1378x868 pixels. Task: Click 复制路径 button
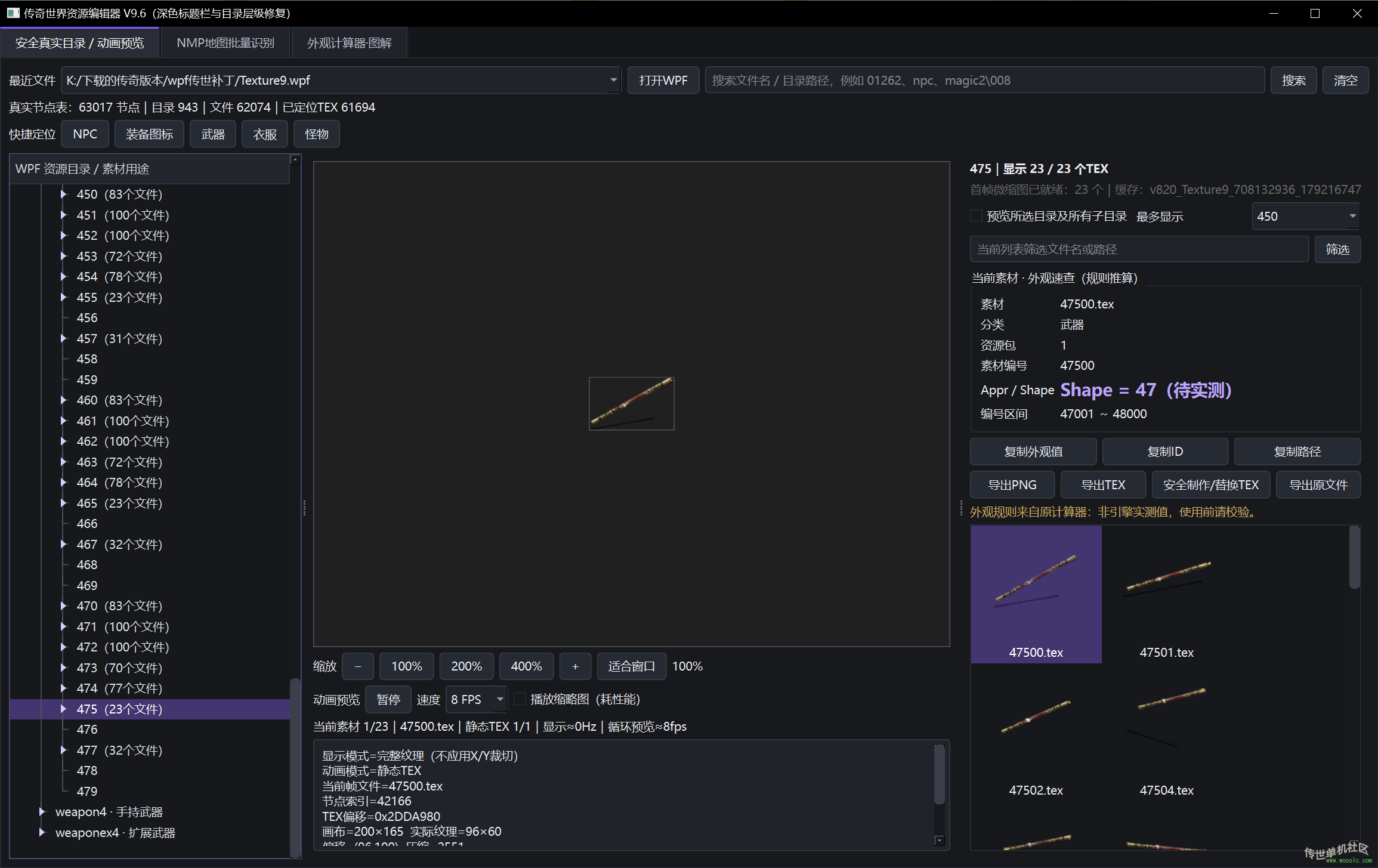[x=1297, y=452]
